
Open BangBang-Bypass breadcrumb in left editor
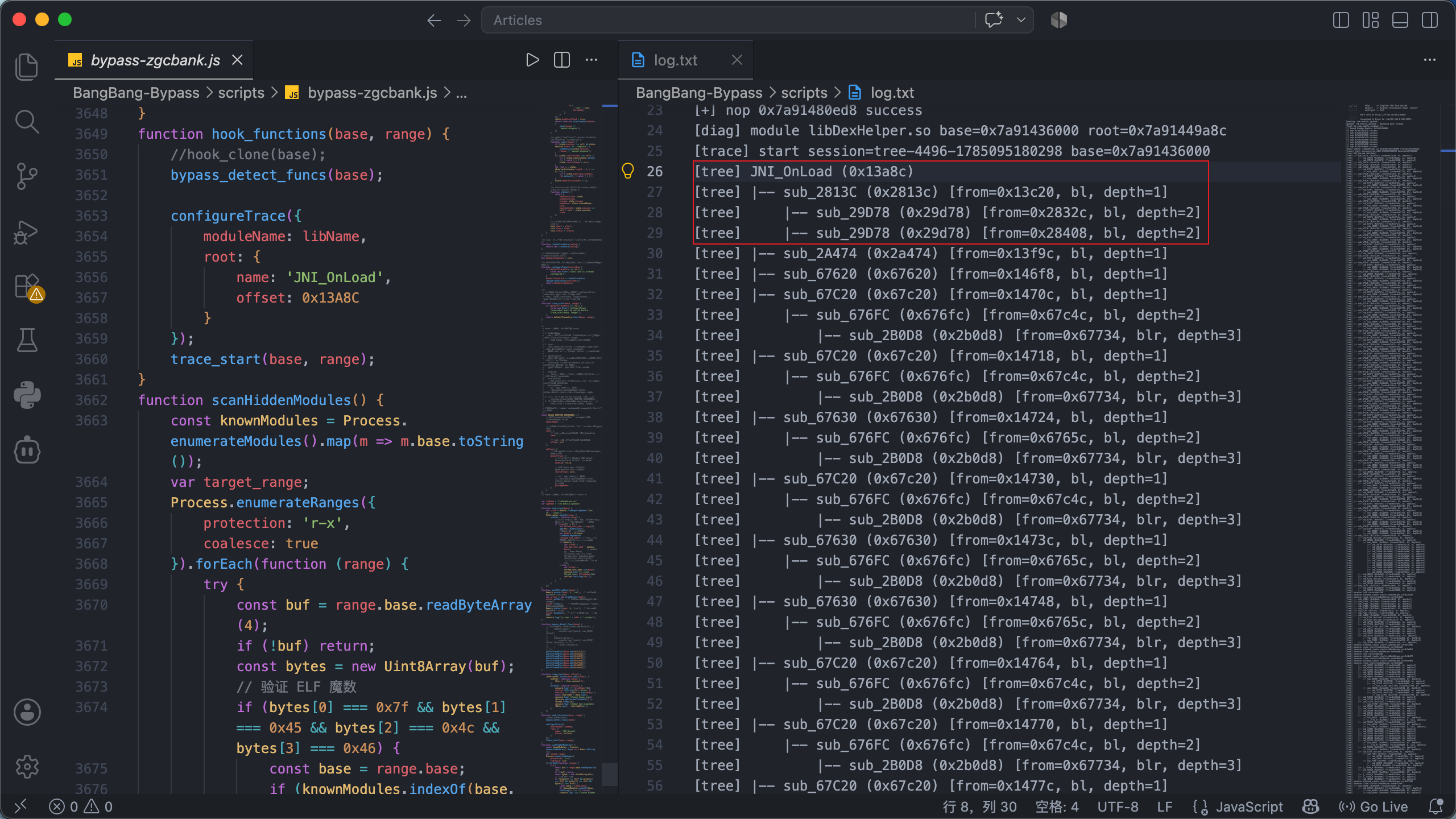pos(136,93)
